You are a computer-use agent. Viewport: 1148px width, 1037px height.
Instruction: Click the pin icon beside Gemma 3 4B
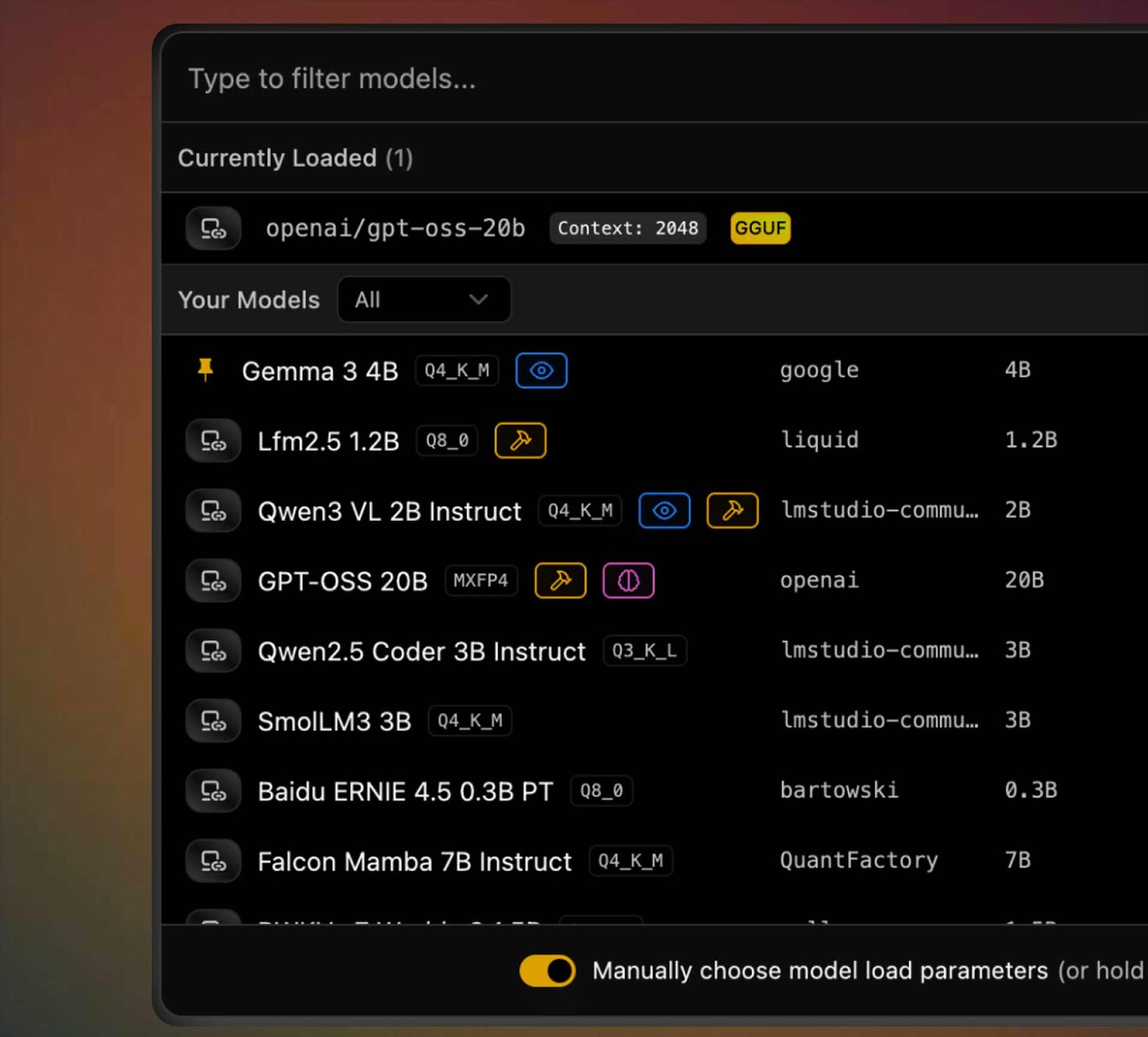[x=205, y=370]
